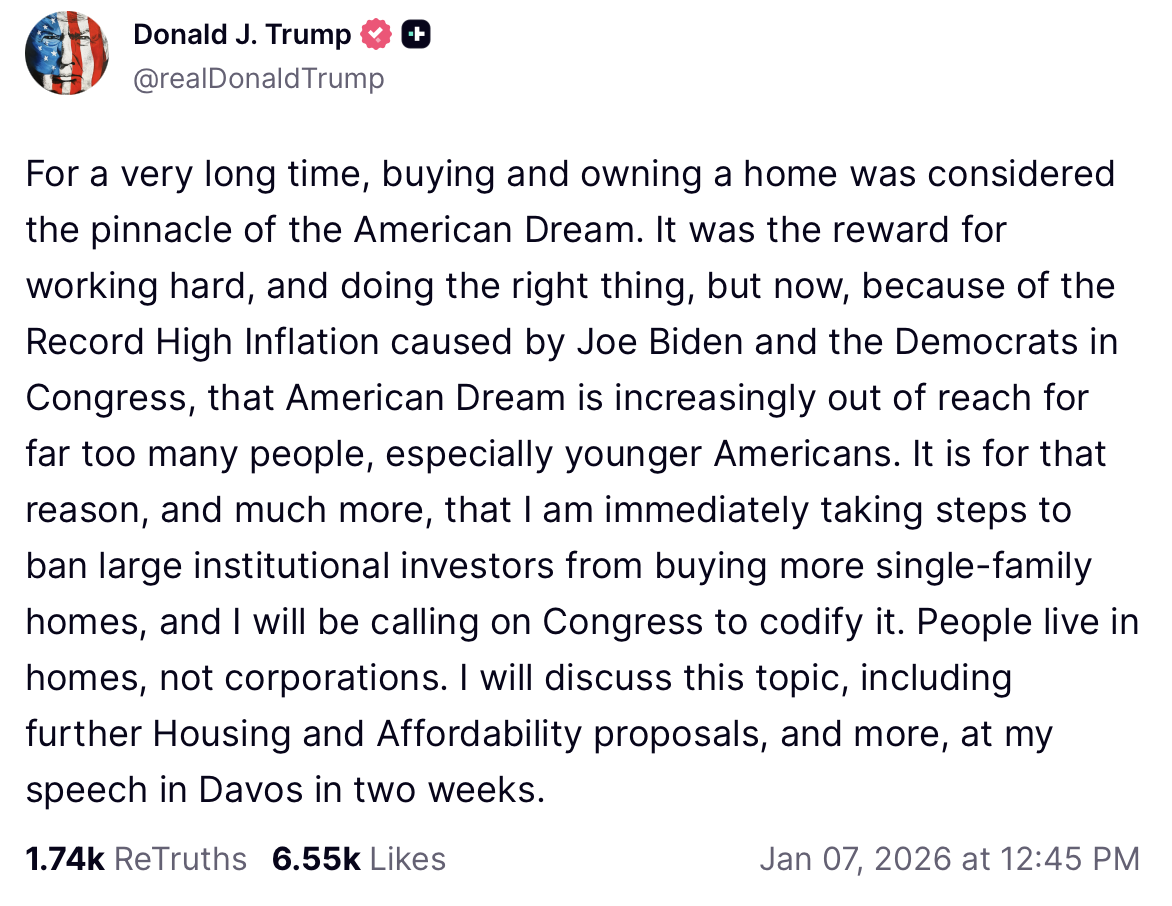
Task: Click the word "Davos" in the post
Action: (250, 790)
